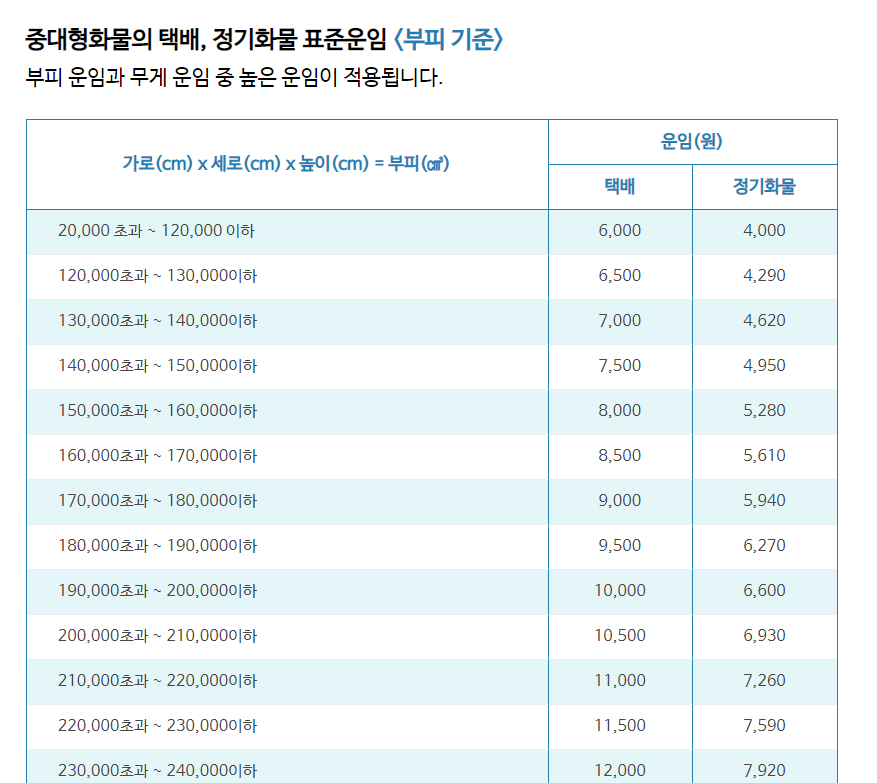Click the 택배 fare value '11,000'
This screenshot has width=877, height=783.
coord(620,681)
